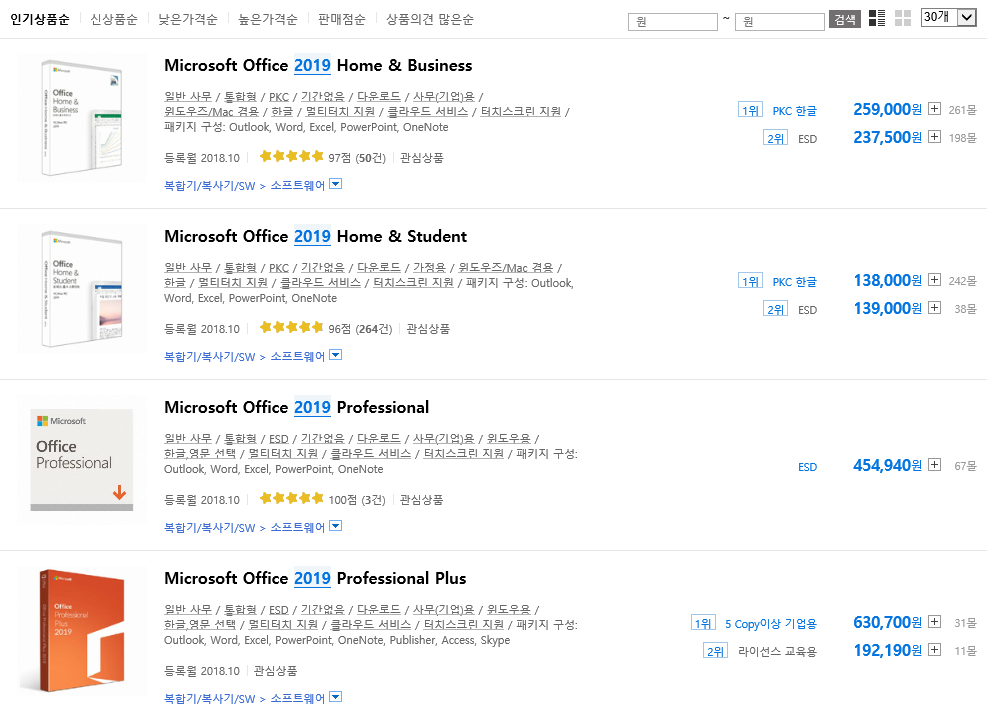Expand price list for 138,000원 offer
The image size is (995, 718).
click(934, 279)
